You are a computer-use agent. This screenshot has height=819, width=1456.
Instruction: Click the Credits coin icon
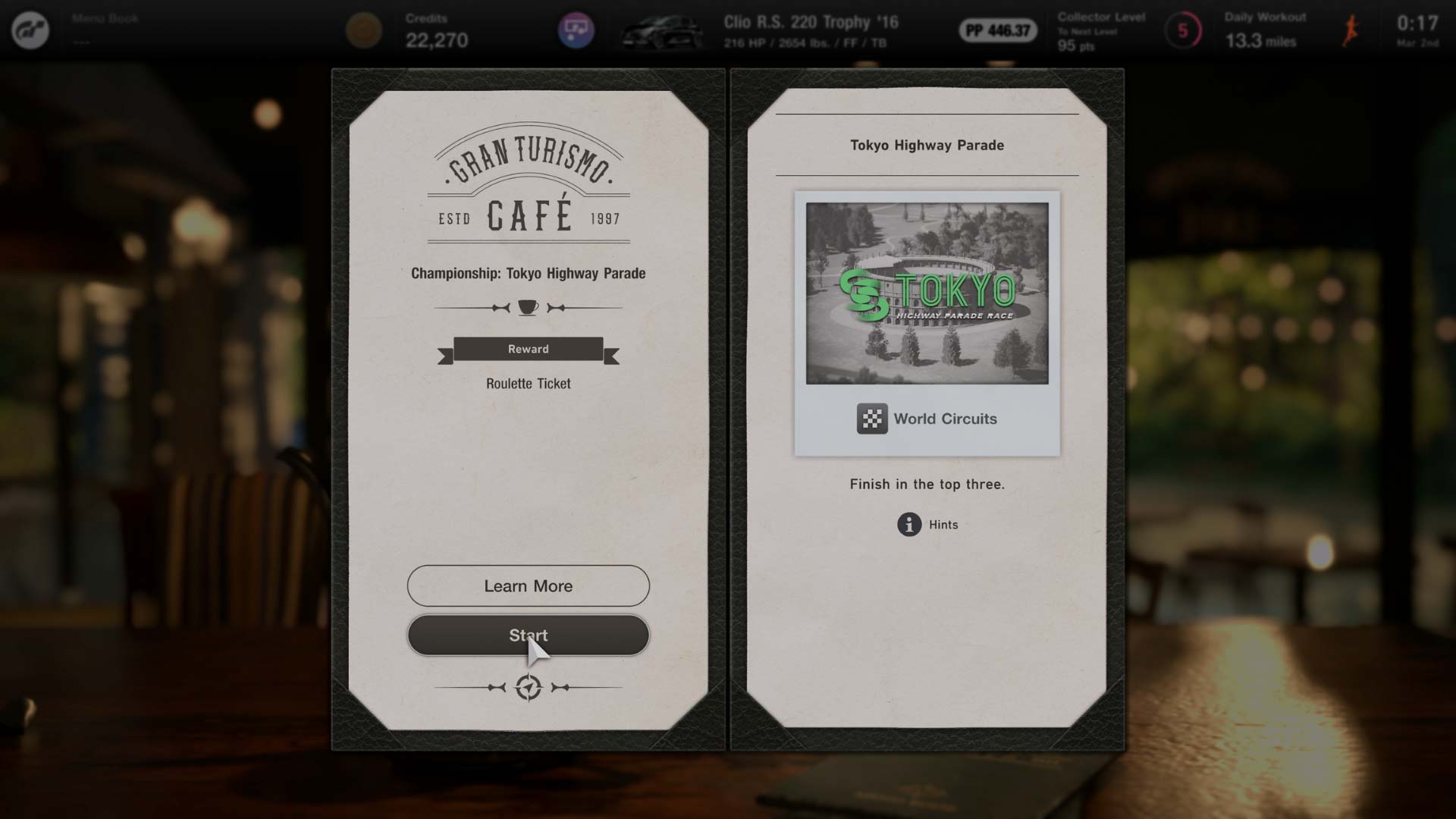click(x=363, y=30)
